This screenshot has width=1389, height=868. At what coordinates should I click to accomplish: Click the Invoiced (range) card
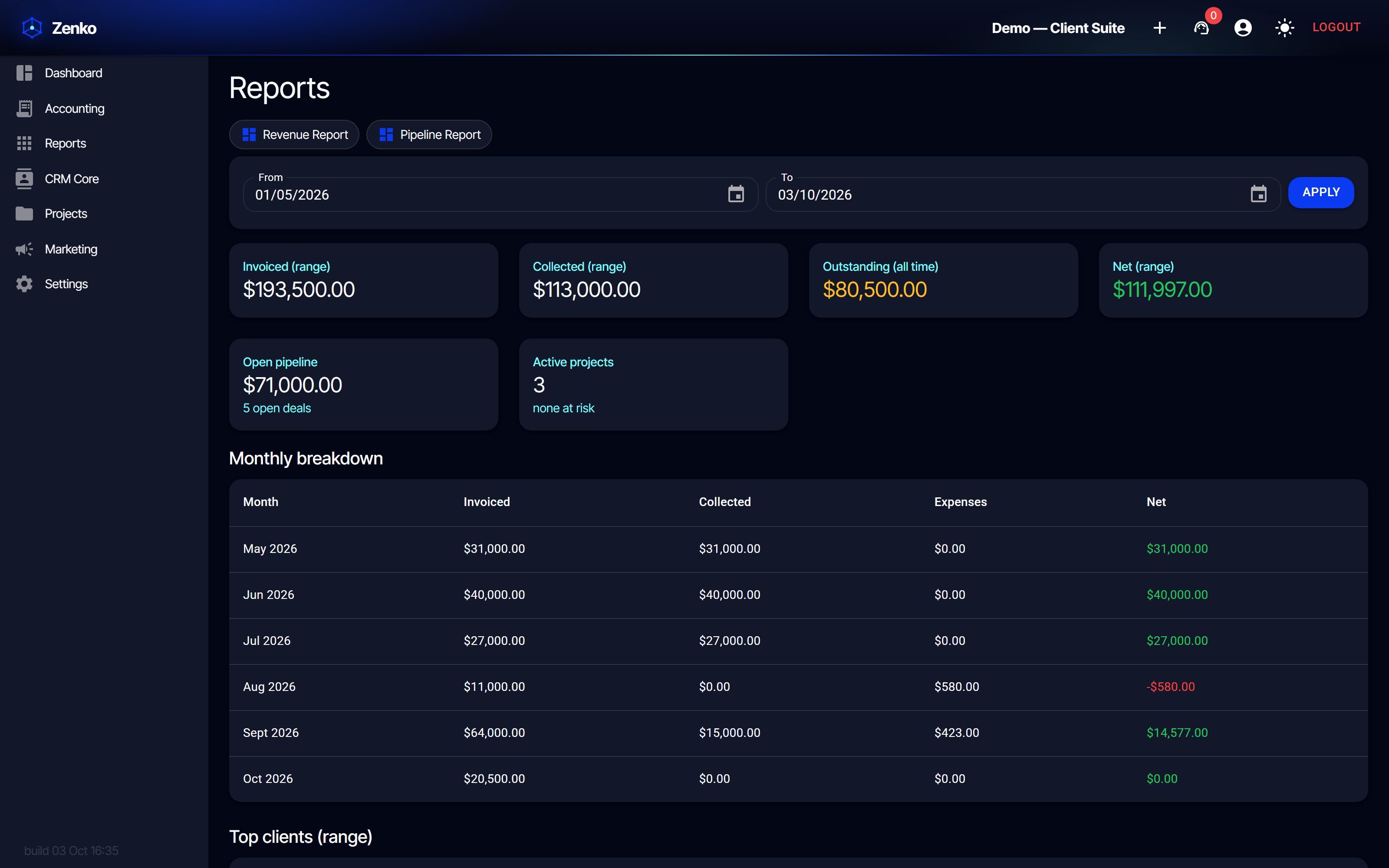(363, 280)
